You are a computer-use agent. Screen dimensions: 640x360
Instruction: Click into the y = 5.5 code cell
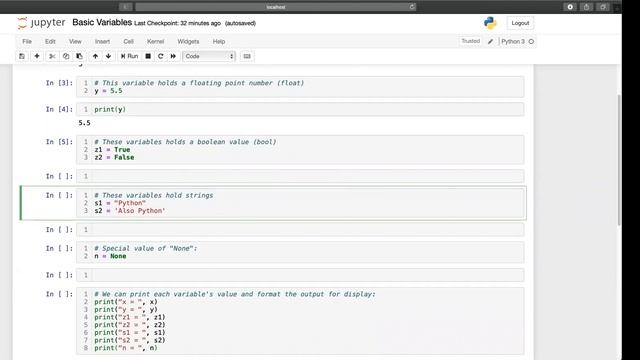pyautogui.click(x=300, y=87)
